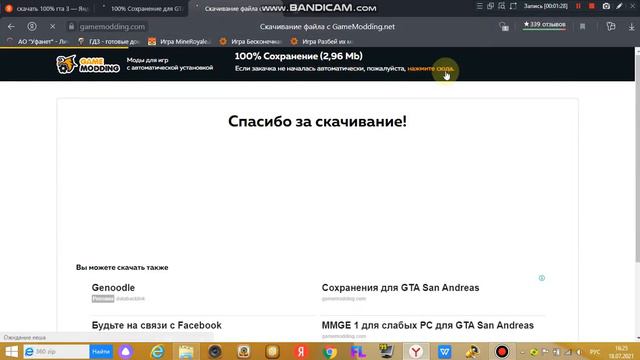
Task: Click the volume icon in the system tray
Action: pyautogui.click(x=579, y=352)
